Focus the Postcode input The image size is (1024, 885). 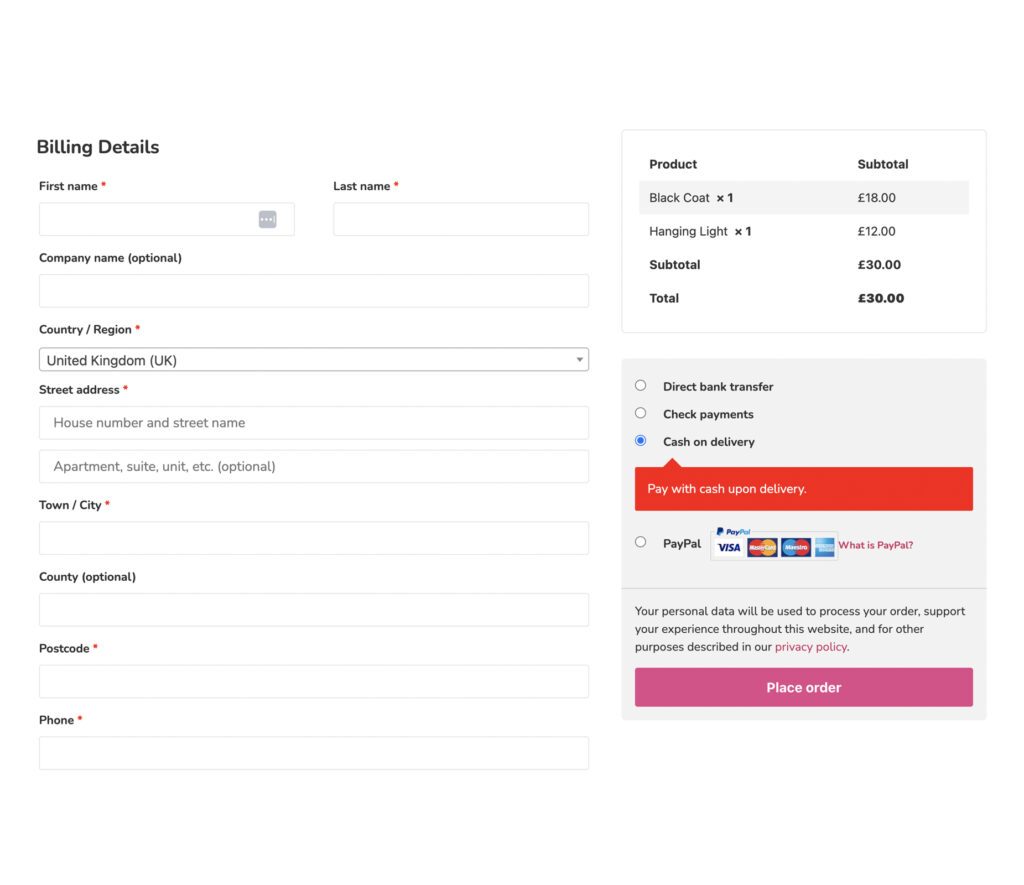click(x=313, y=681)
